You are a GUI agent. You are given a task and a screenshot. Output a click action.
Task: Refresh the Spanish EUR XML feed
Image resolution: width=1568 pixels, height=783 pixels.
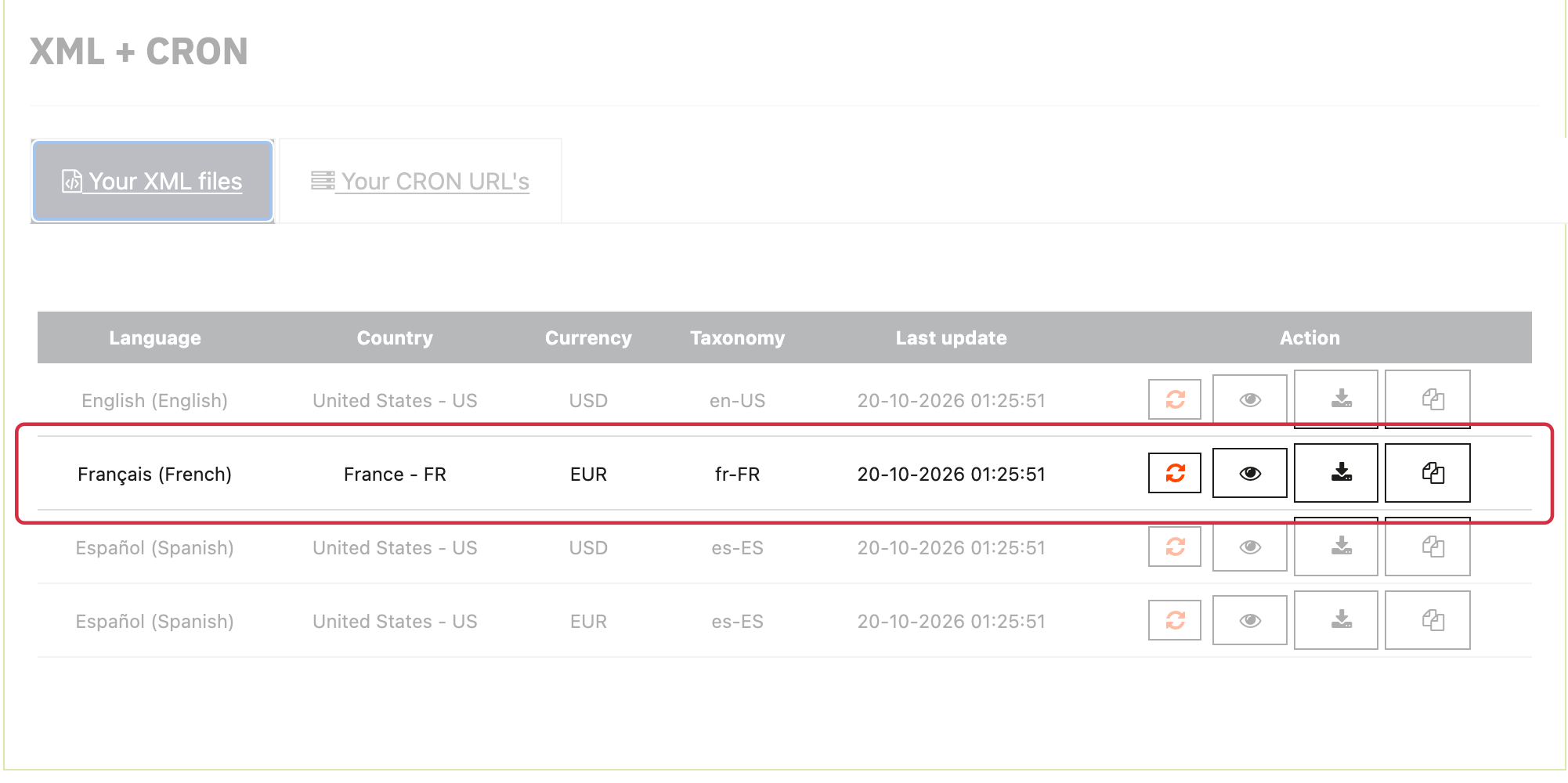coord(1174,620)
